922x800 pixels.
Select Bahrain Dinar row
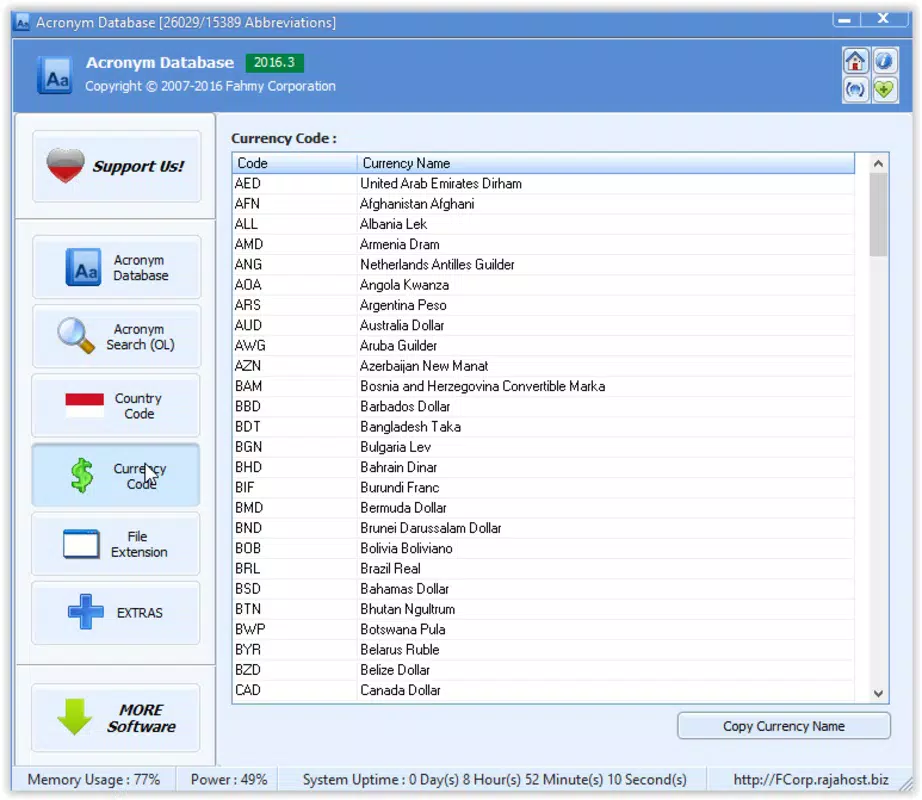[543, 467]
